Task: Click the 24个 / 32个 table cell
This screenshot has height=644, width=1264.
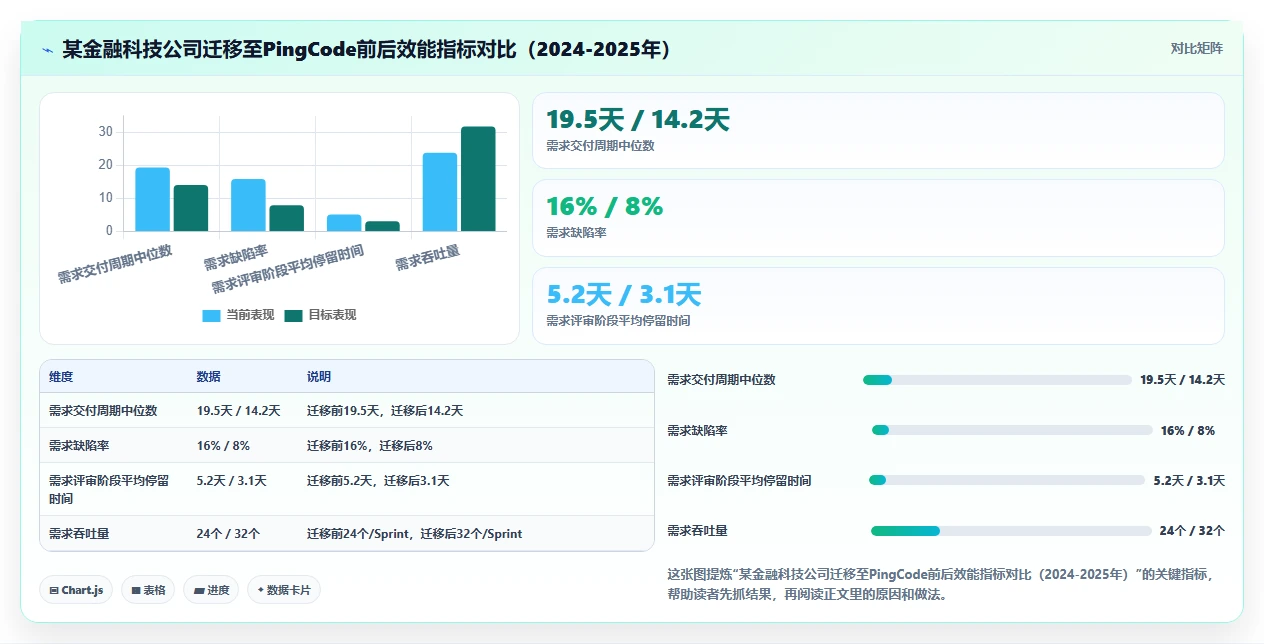Action: click(x=228, y=534)
